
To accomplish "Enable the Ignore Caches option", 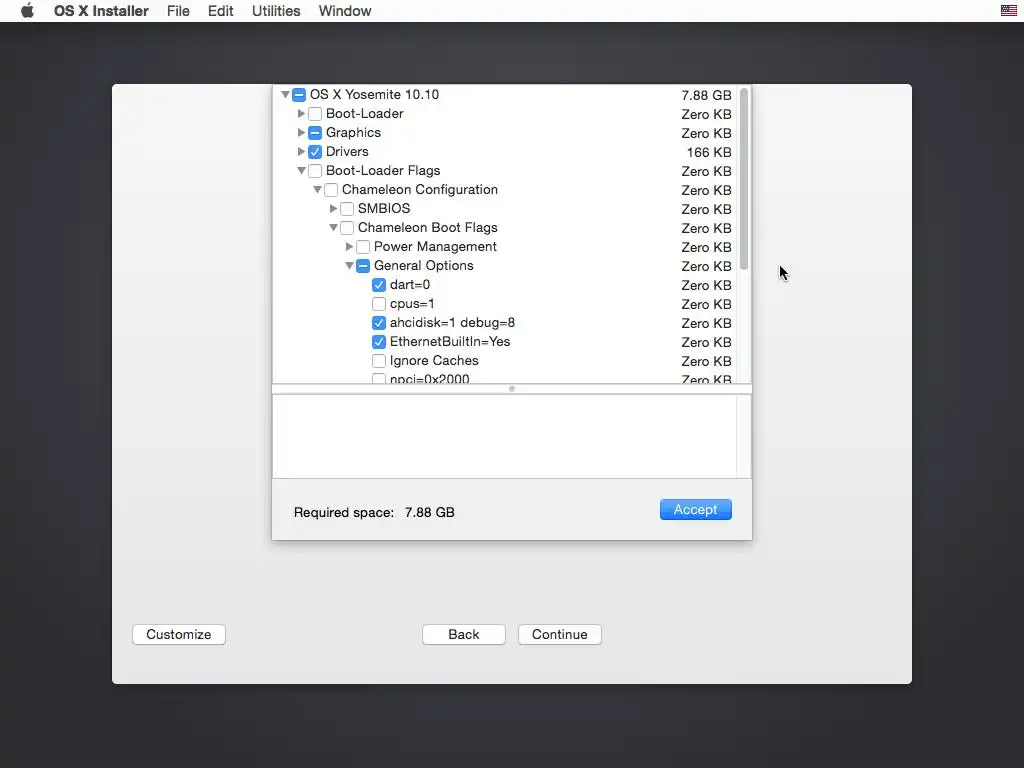I will click(379, 360).
